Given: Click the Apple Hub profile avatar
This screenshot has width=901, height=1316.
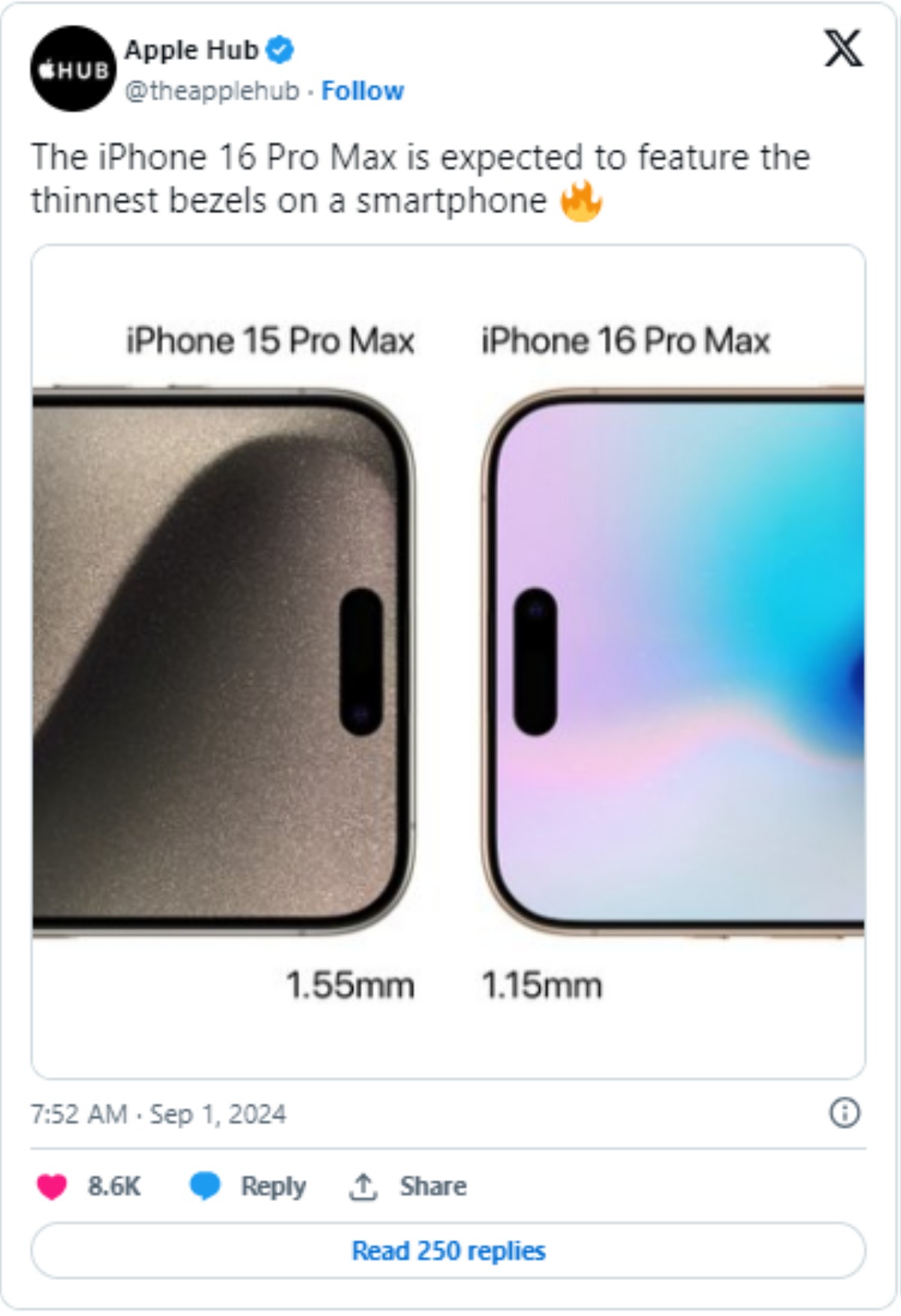Looking at the screenshot, I should point(73,69).
